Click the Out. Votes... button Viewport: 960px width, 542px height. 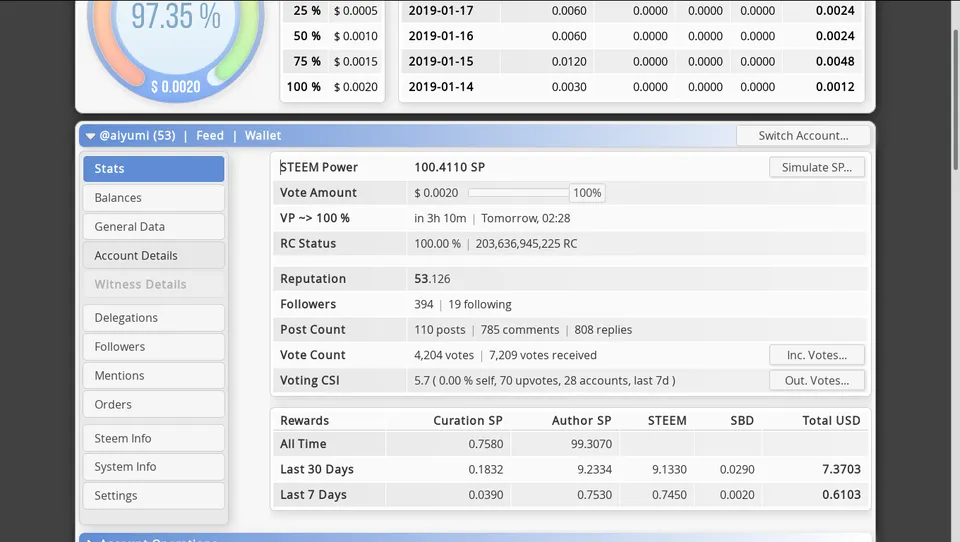pos(817,380)
